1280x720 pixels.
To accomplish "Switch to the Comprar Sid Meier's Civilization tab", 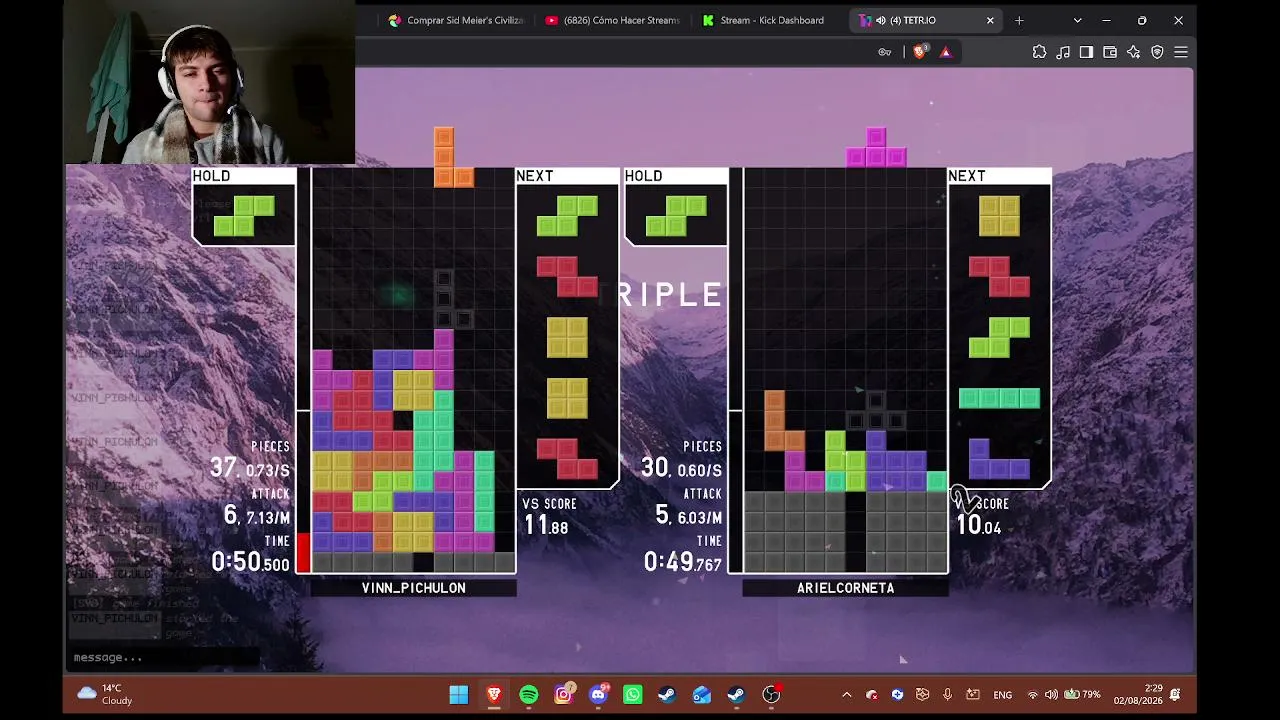I will (456, 20).
